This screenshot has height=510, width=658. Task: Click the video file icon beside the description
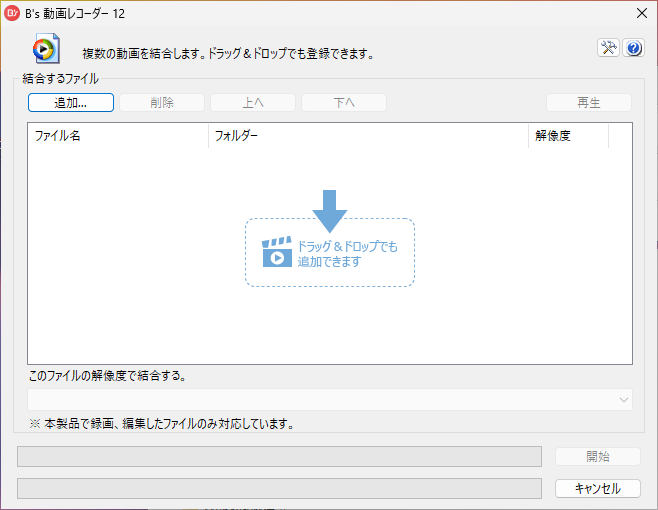pos(46,50)
